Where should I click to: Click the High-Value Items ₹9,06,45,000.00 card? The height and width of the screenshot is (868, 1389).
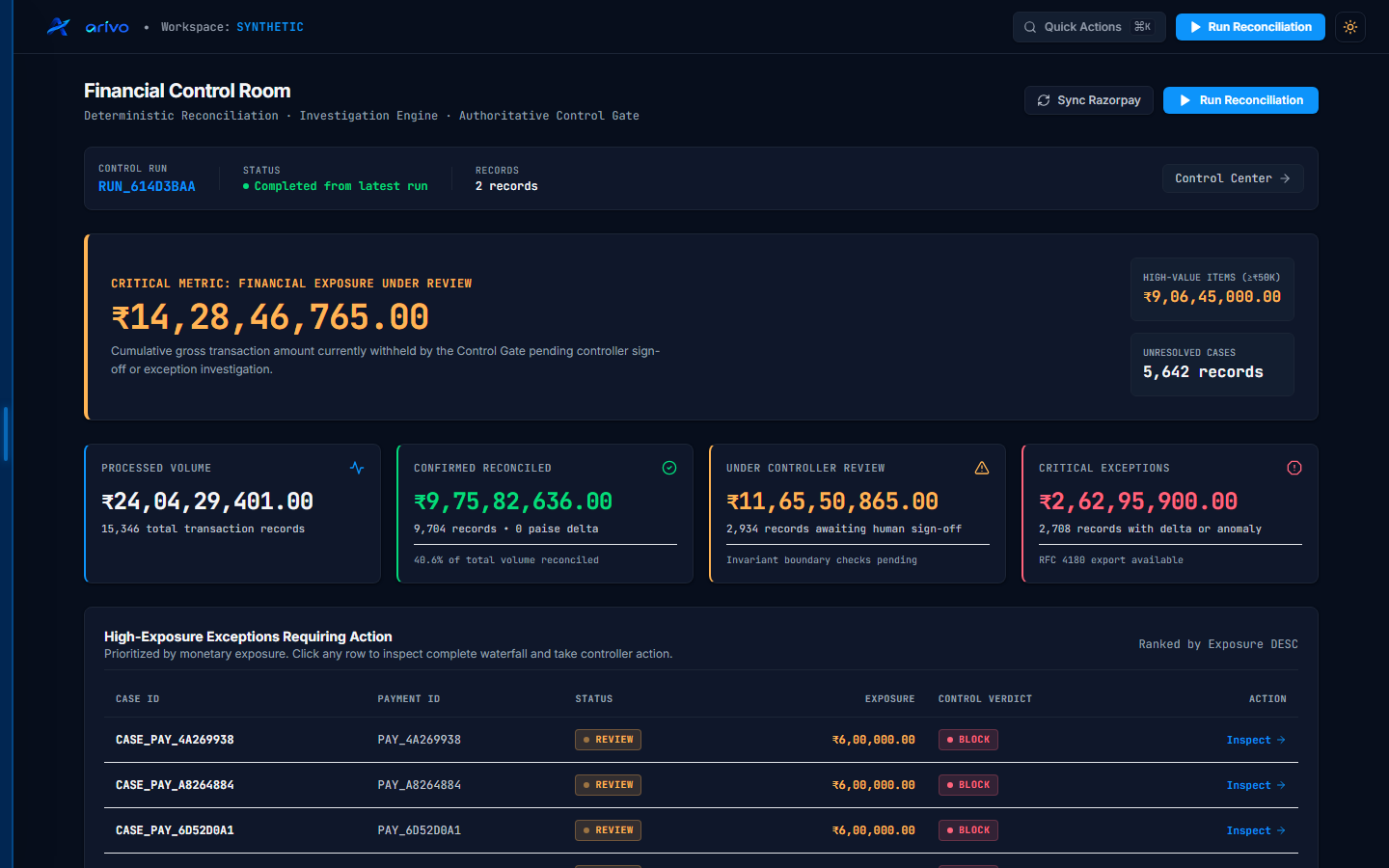tap(1212, 289)
